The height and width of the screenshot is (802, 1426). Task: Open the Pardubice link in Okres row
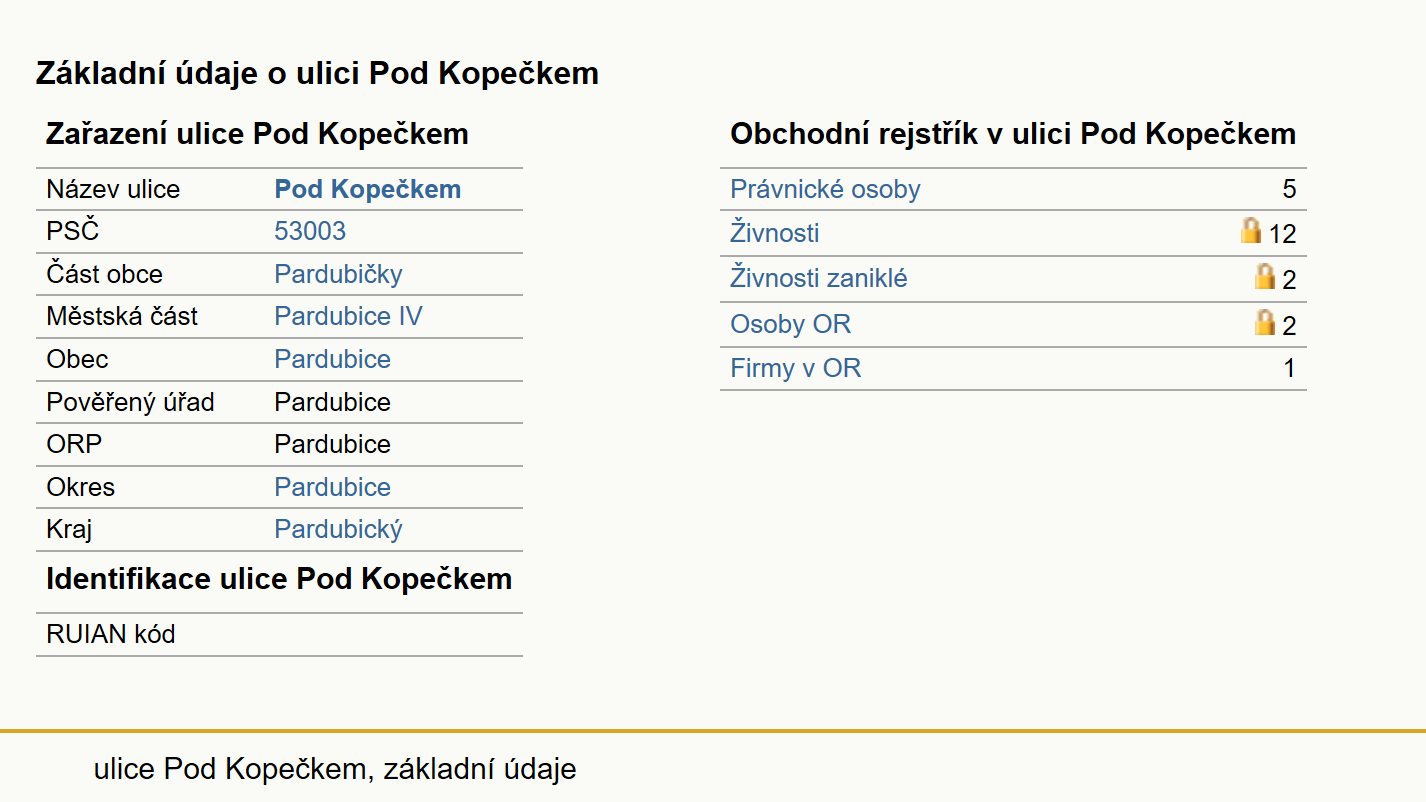coord(333,487)
